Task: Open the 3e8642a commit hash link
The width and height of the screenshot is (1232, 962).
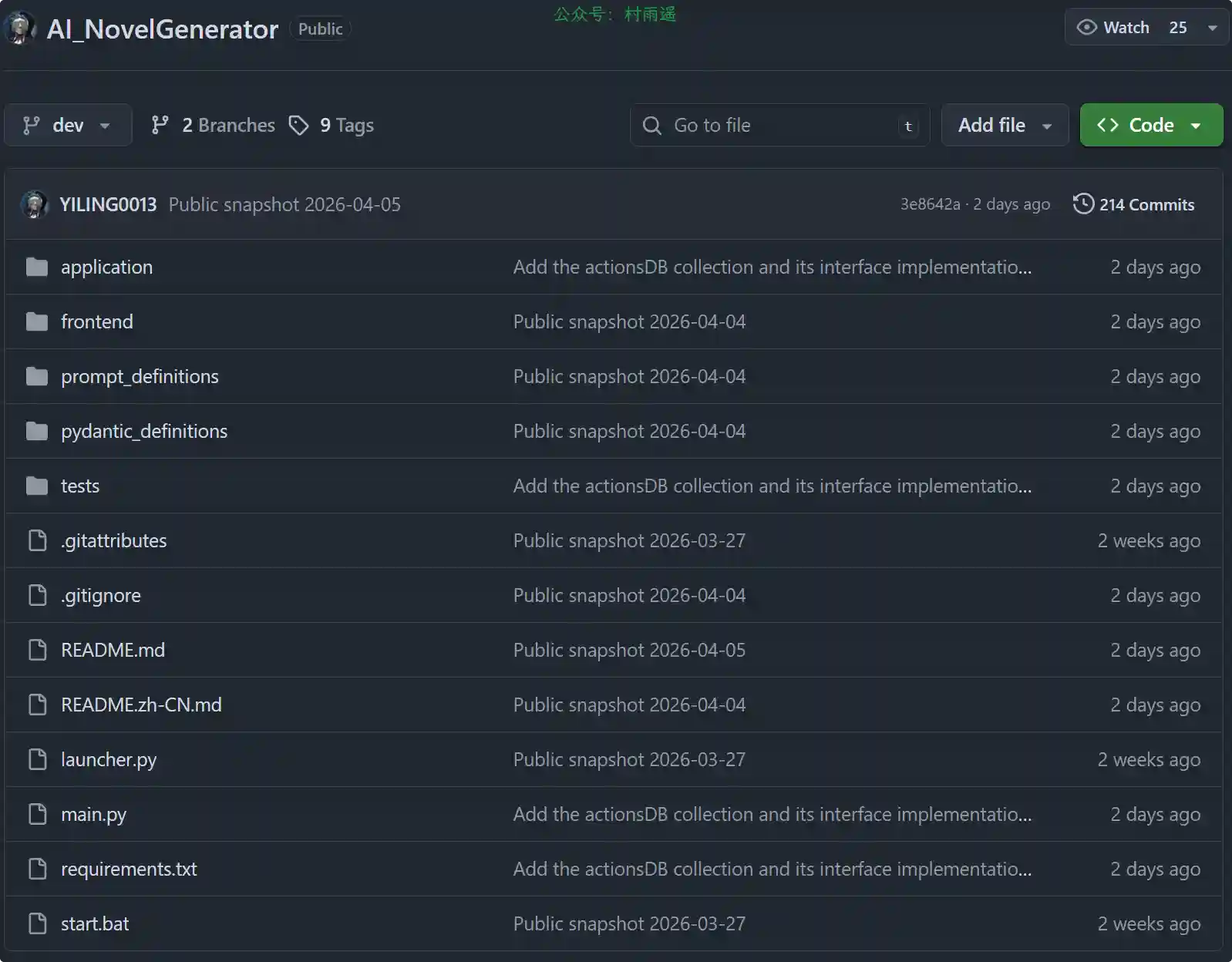Action: click(x=930, y=204)
